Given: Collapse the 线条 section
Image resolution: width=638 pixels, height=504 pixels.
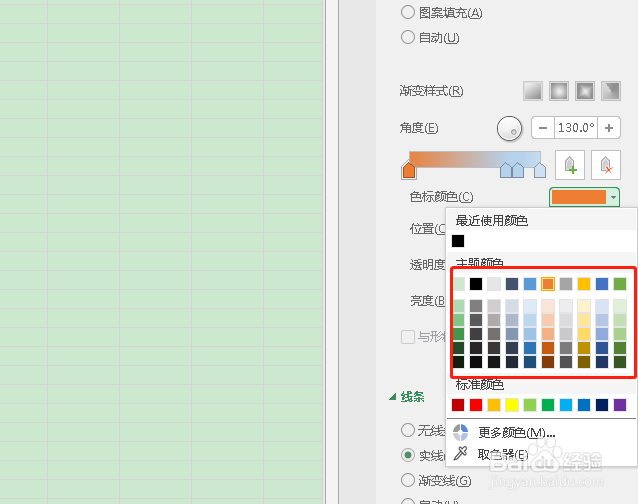Looking at the screenshot, I should (x=393, y=397).
